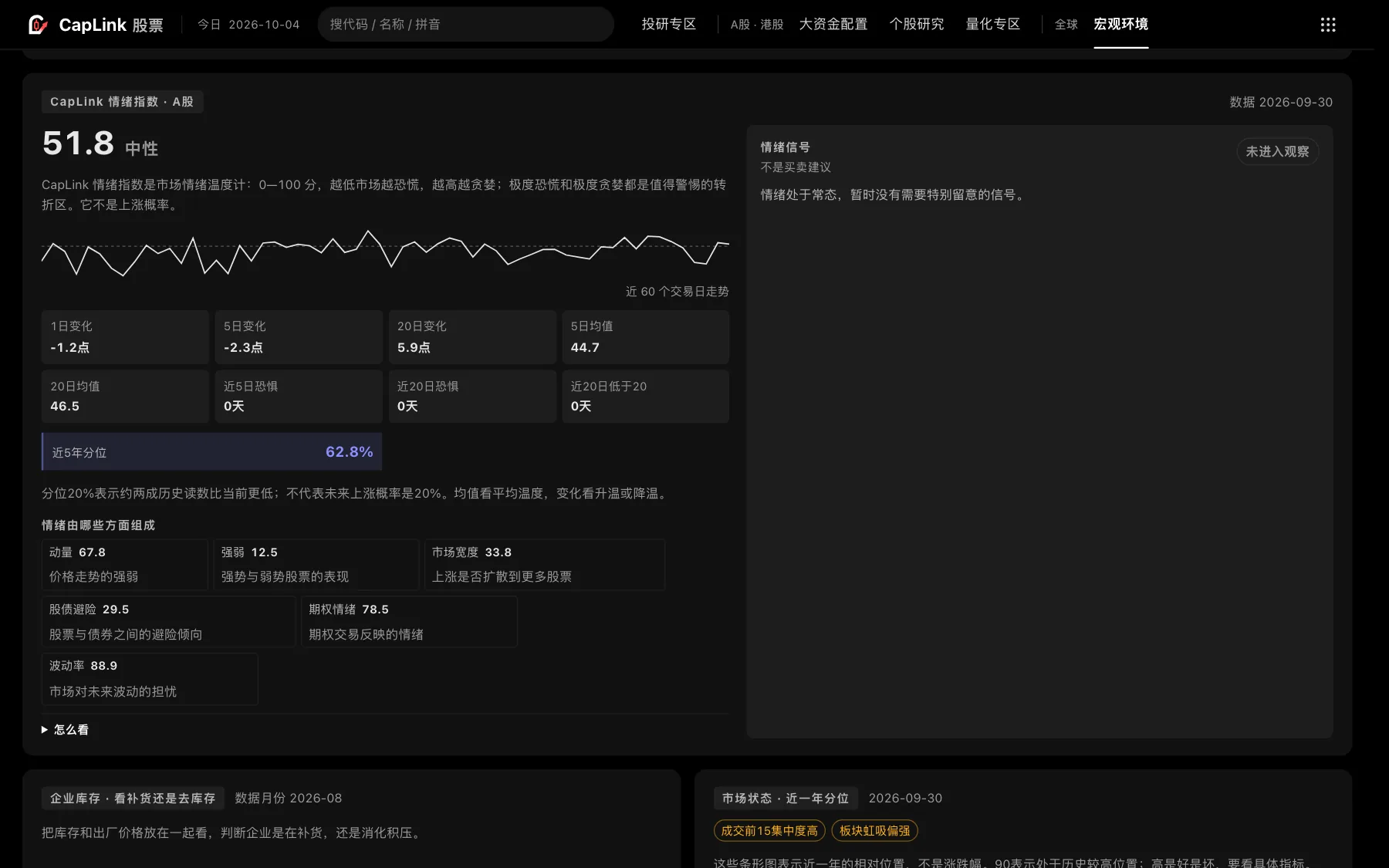The image size is (1389, 868).
Task: Focus the 搜代码 / 名称 / 拼音 search box
Action: click(465, 25)
